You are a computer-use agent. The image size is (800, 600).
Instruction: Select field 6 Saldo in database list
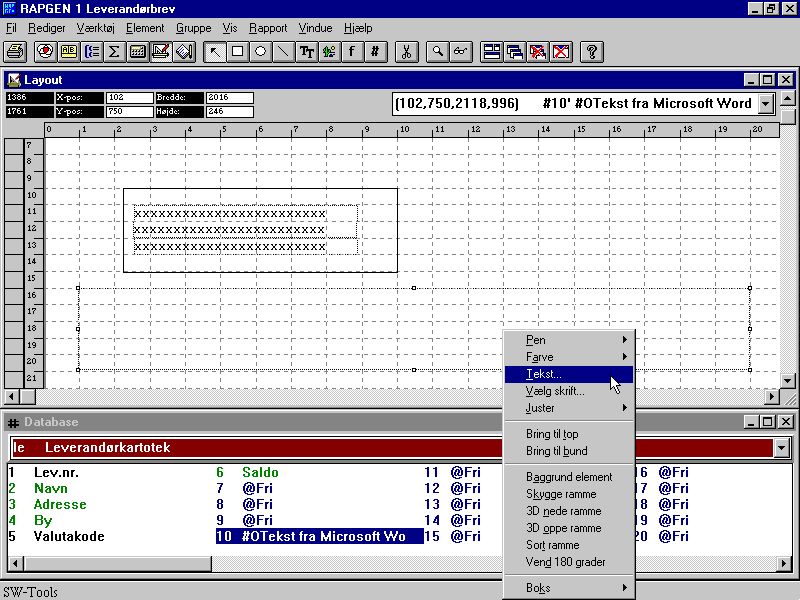coord(260,472)
